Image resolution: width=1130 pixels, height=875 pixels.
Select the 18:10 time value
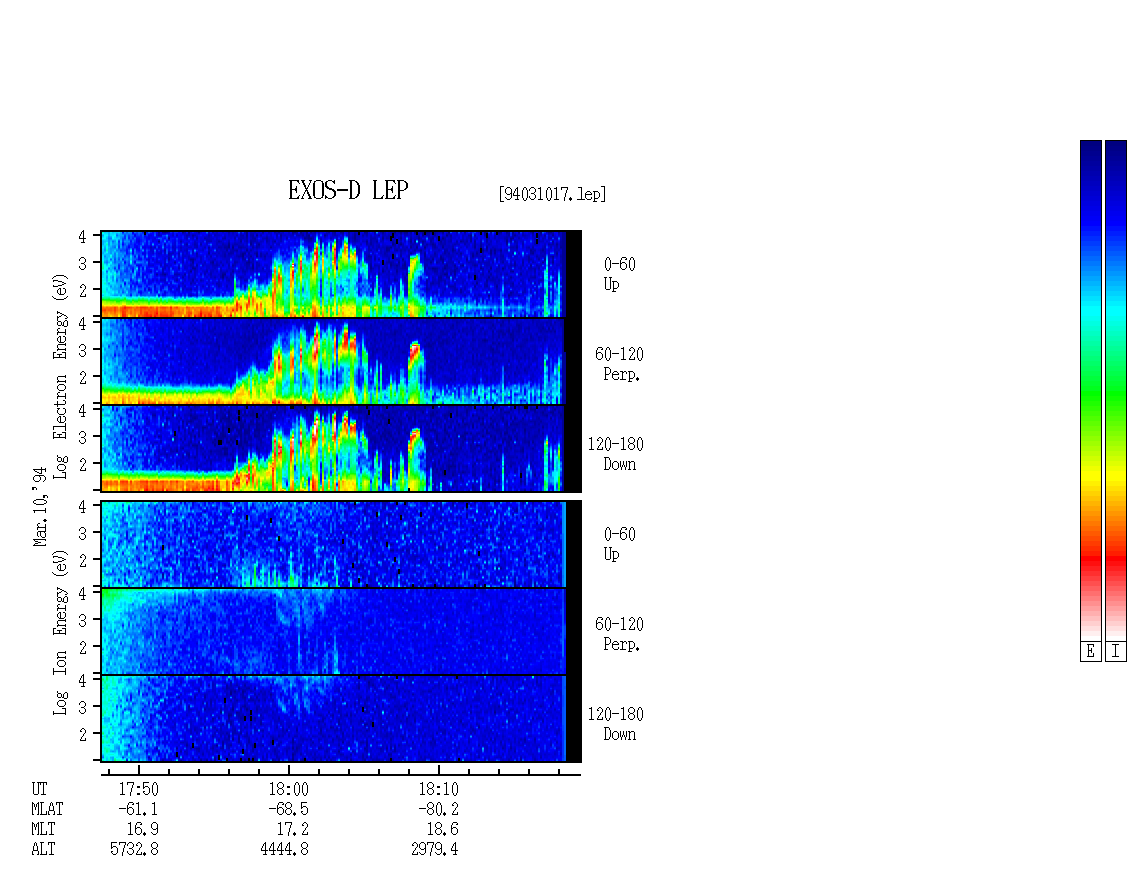[x=438, y=789]
